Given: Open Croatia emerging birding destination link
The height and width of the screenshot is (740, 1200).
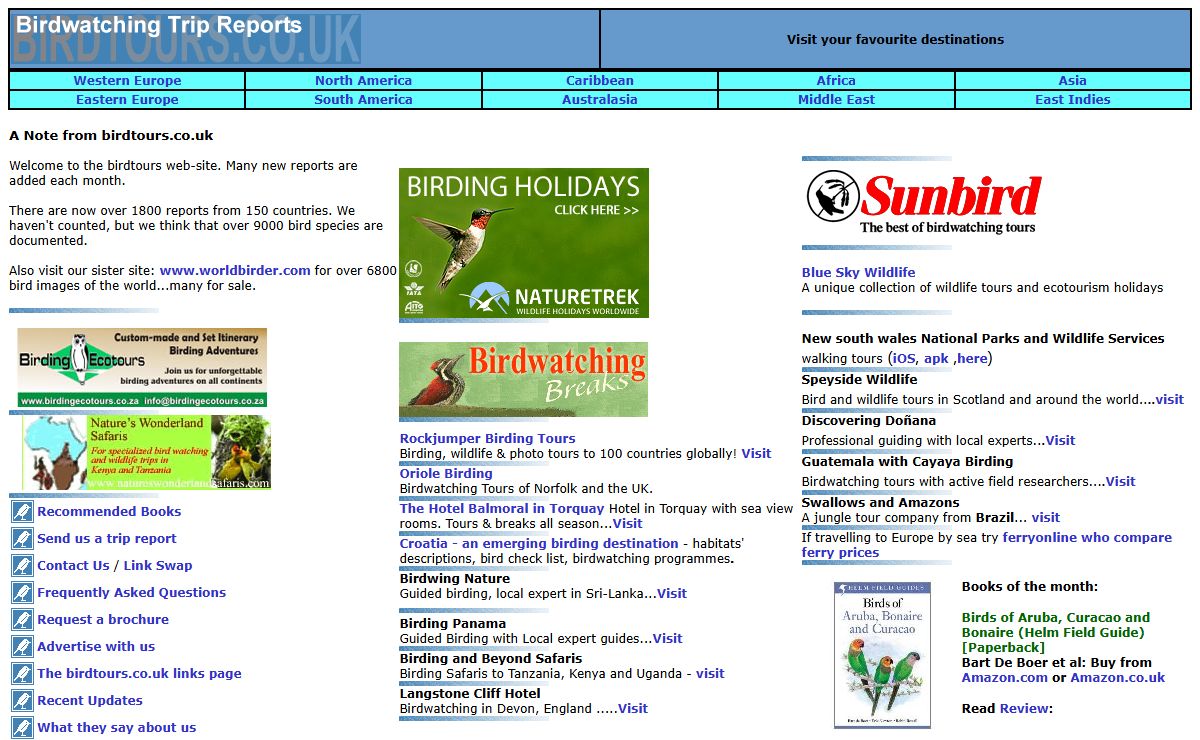Looking at the screenshot, I should point(539,543).
